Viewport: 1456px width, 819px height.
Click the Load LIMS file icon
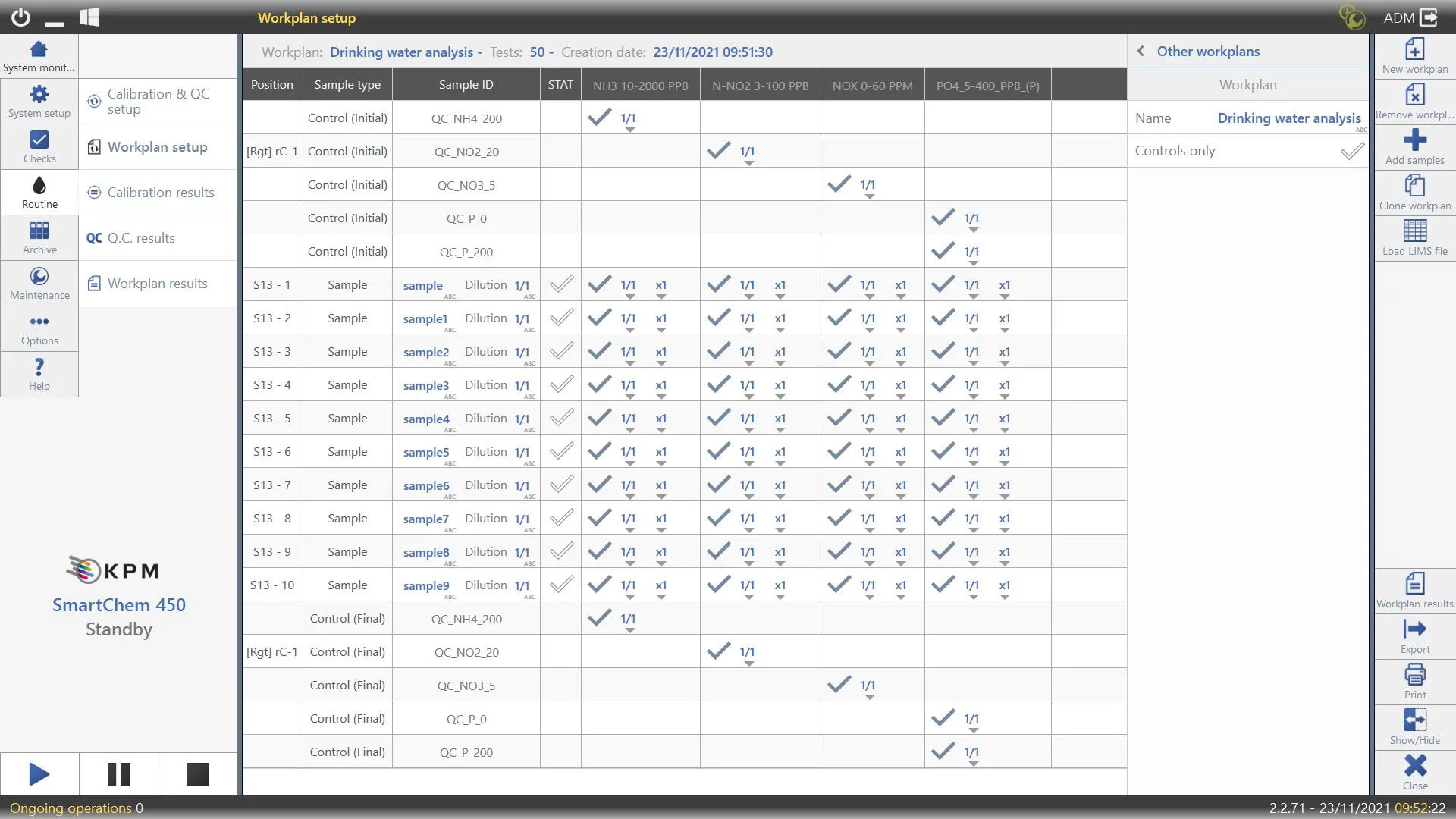point(1414,231)
